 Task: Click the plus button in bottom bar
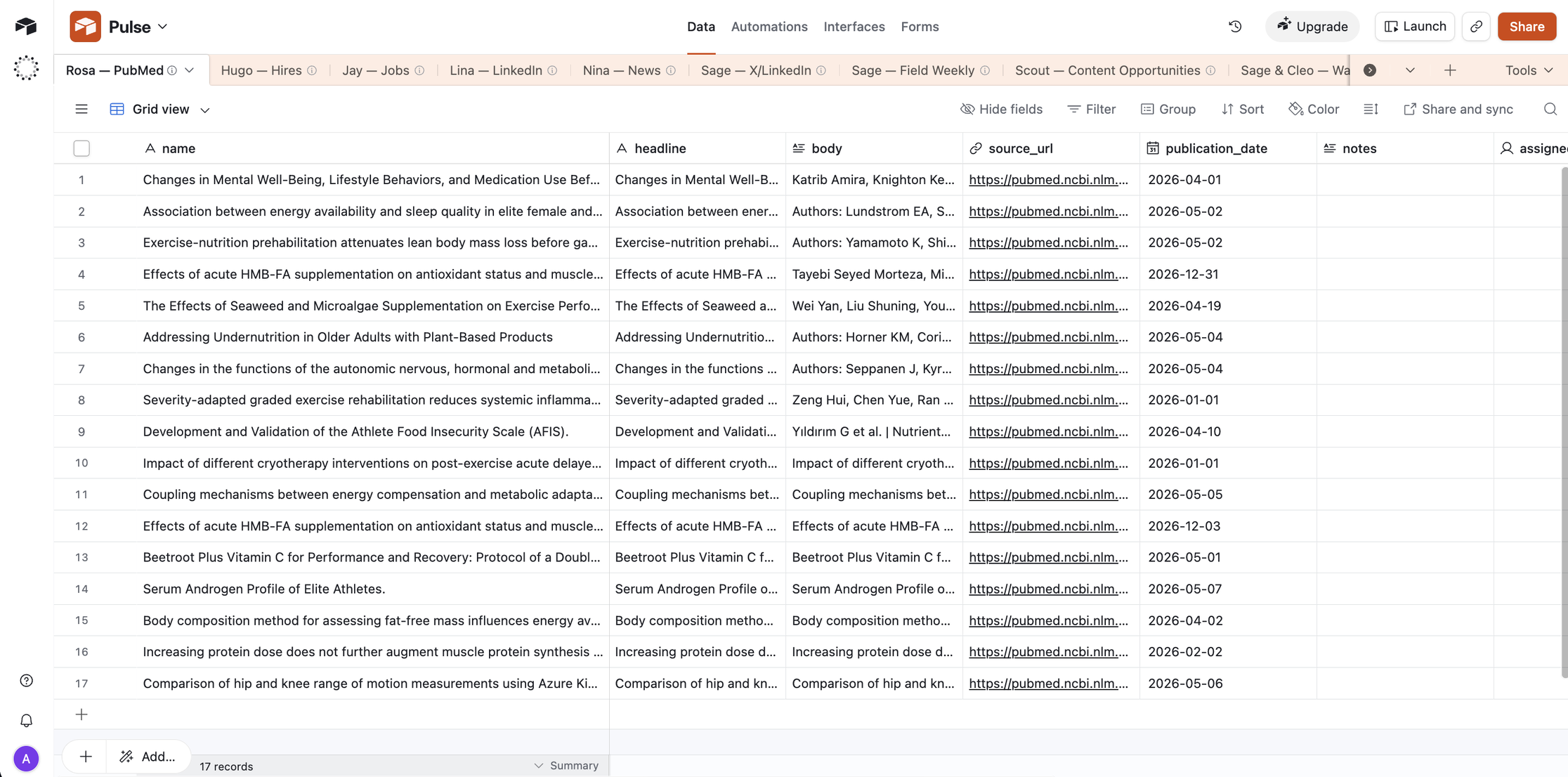85,757
